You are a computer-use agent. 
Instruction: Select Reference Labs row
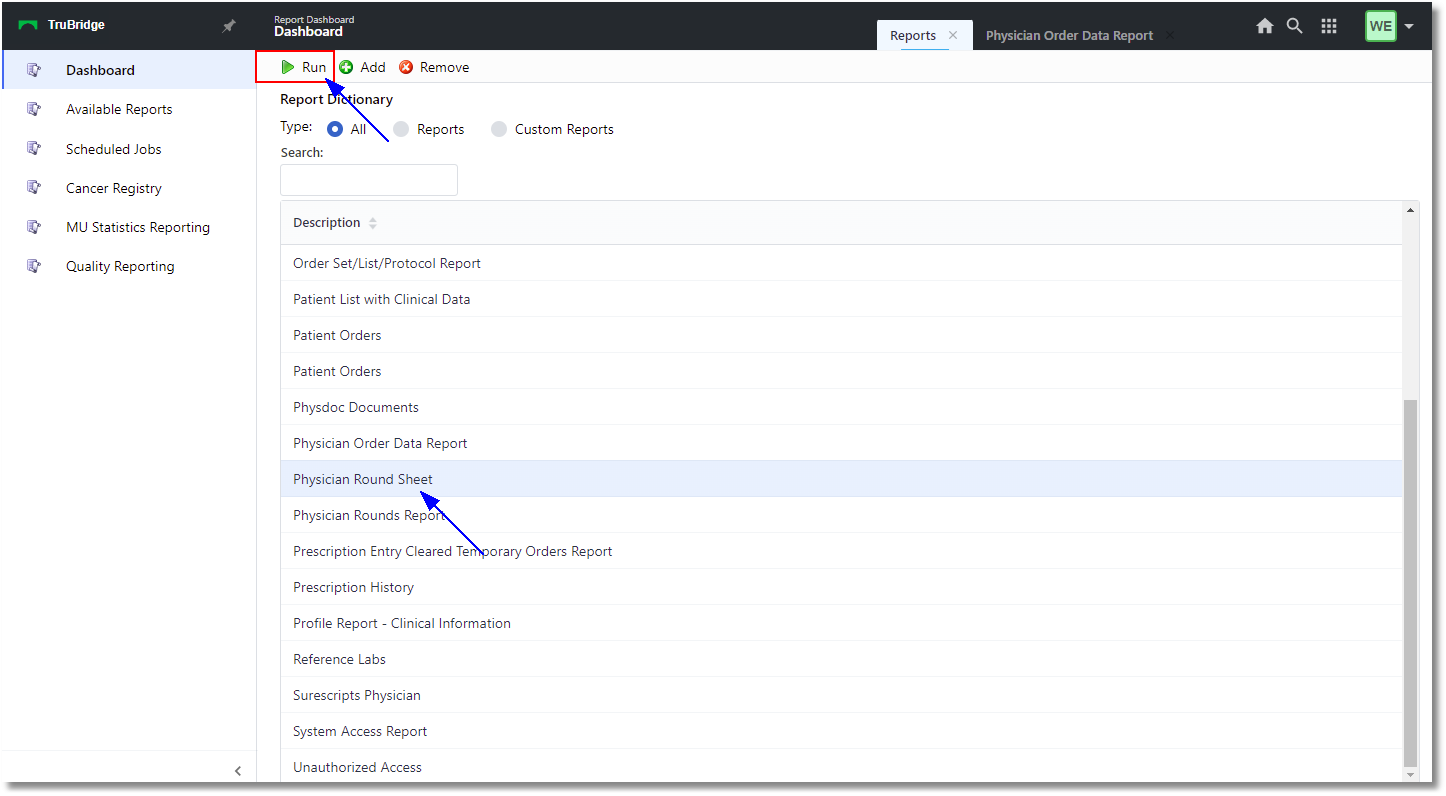tap(841, 659)
